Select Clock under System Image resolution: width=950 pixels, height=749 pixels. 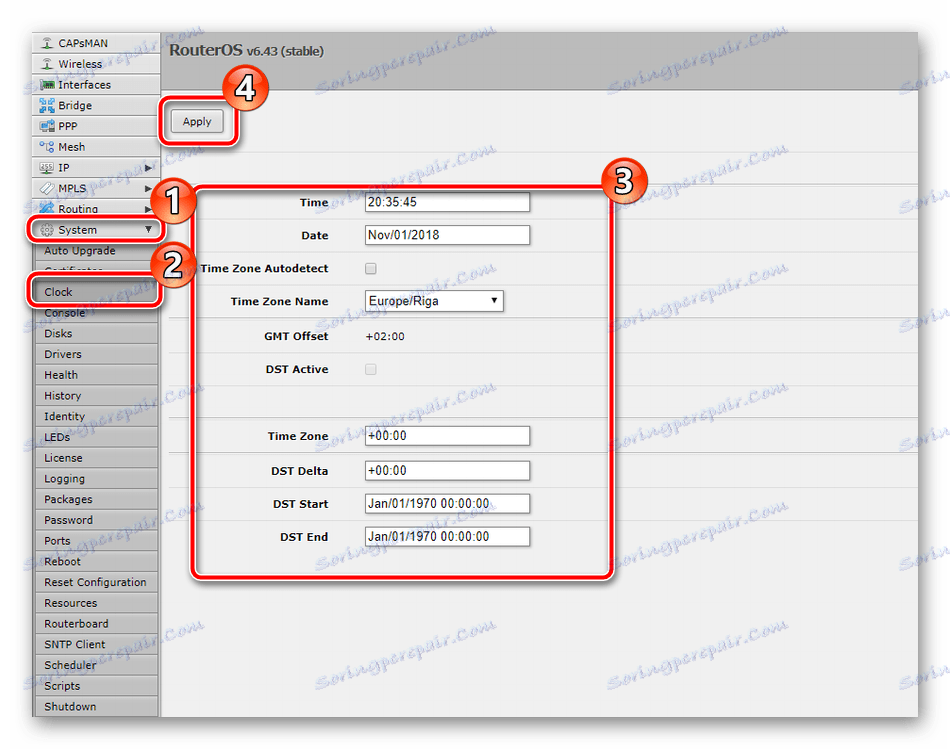pos(97,292)
